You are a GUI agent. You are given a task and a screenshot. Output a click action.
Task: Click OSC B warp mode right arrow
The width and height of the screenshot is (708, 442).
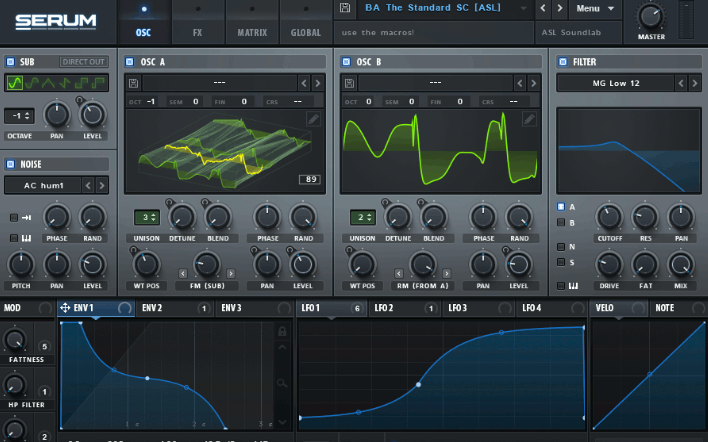pyautogui.click(x=447, y=274)
